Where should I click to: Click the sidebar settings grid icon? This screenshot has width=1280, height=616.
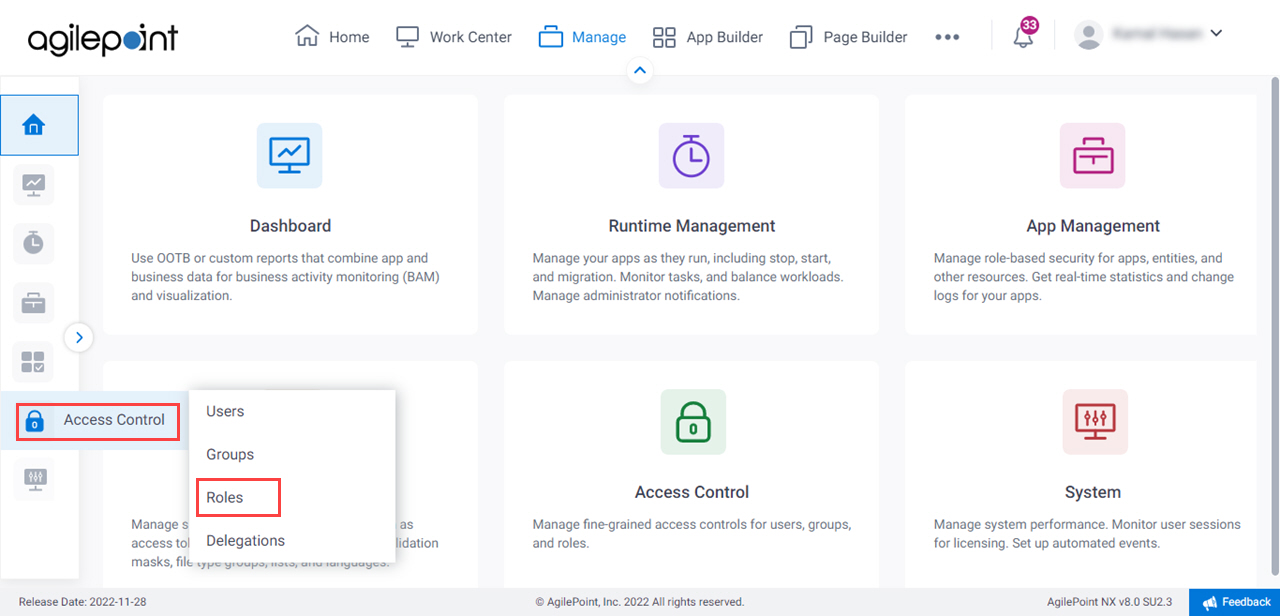[34, 361]
